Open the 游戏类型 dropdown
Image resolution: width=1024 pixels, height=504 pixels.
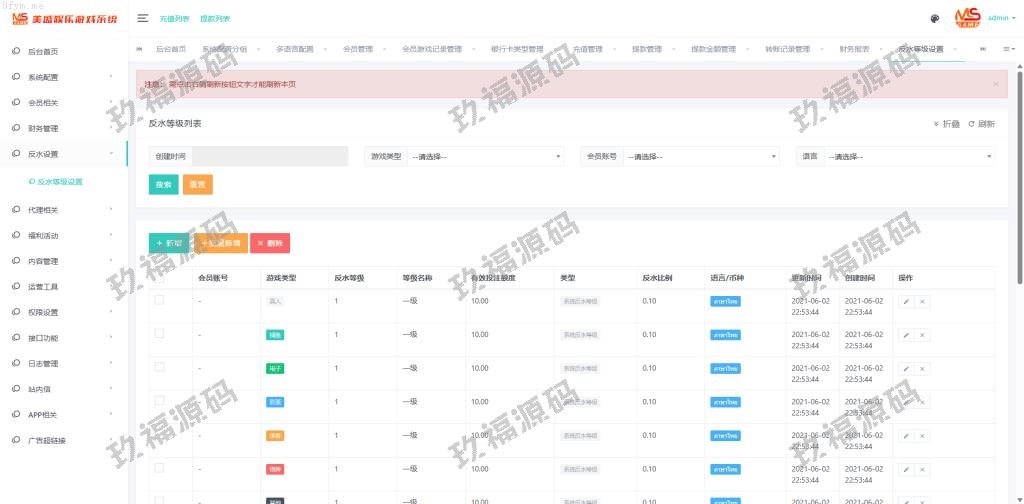tap(486, 157)
